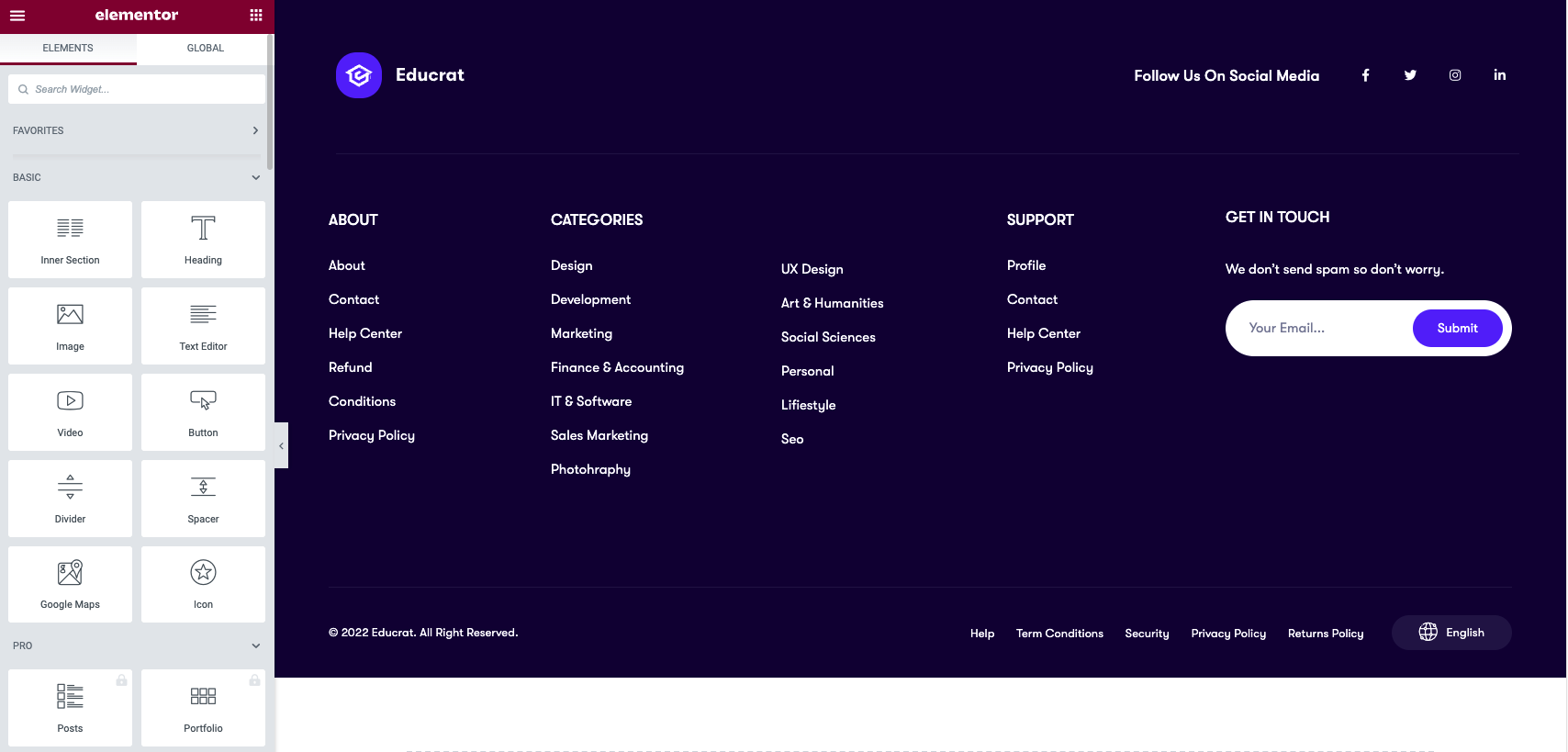Open the Instagram social icon
The image size is (1568, 752).
[1455, 75]
